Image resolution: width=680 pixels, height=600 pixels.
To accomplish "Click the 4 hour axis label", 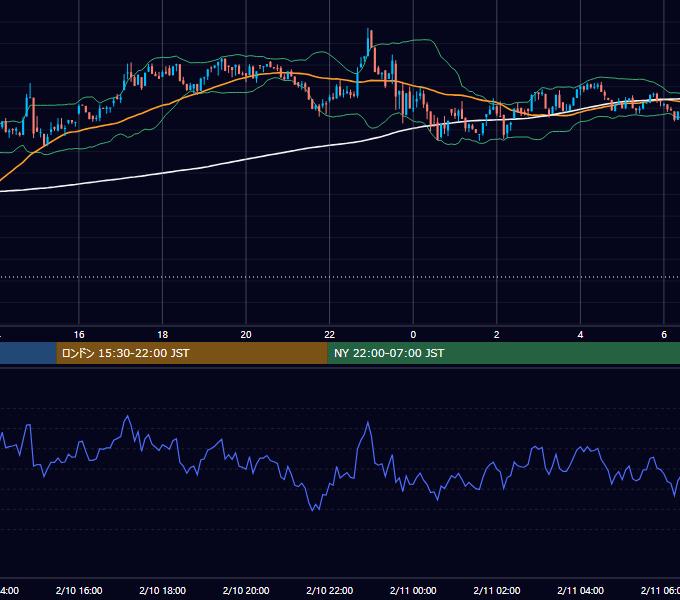I will click(580, 335).
